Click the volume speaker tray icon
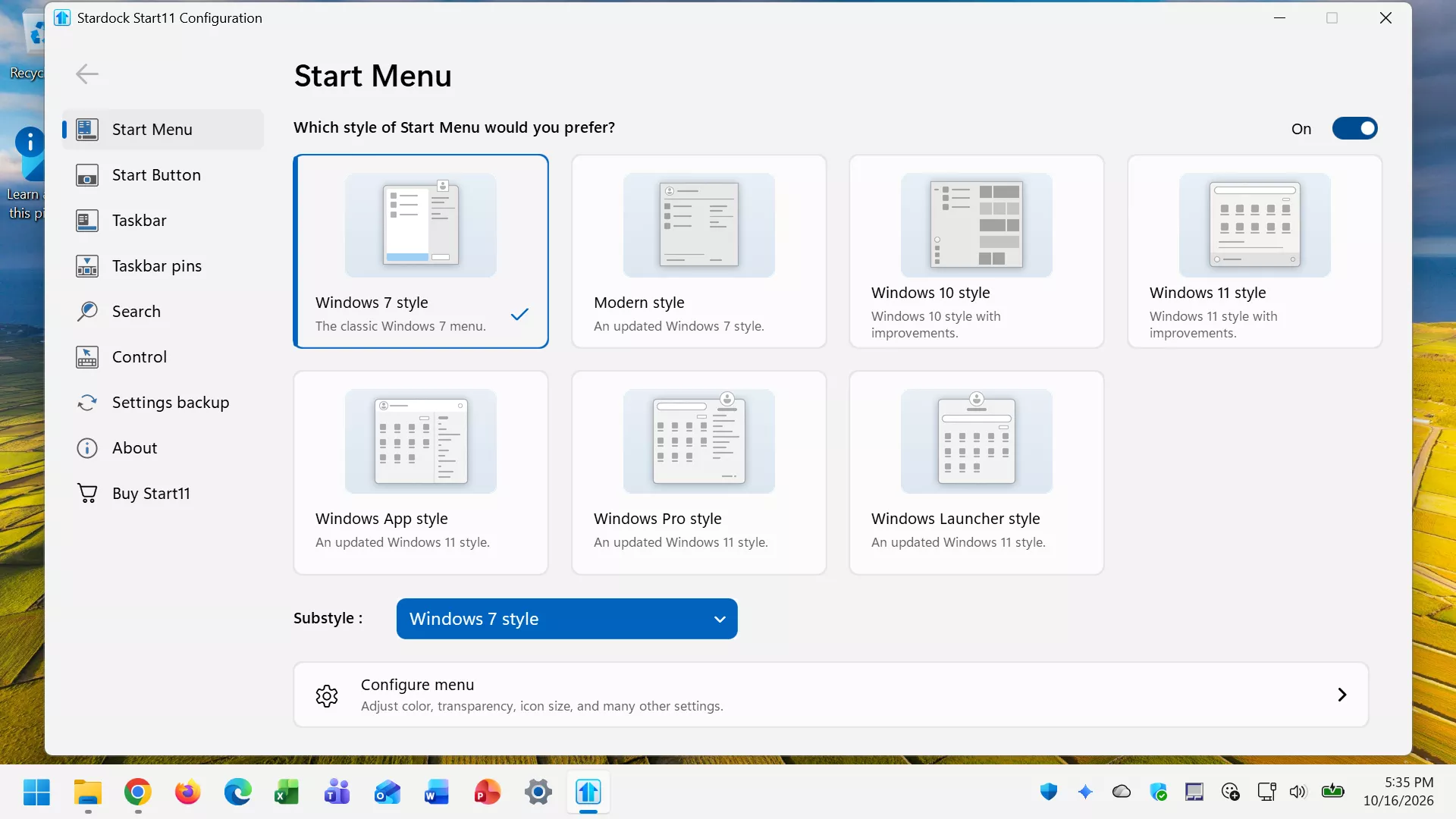Image resolution: width=1456 pixels, height=819 pixels. click(x=1298, y=792)
